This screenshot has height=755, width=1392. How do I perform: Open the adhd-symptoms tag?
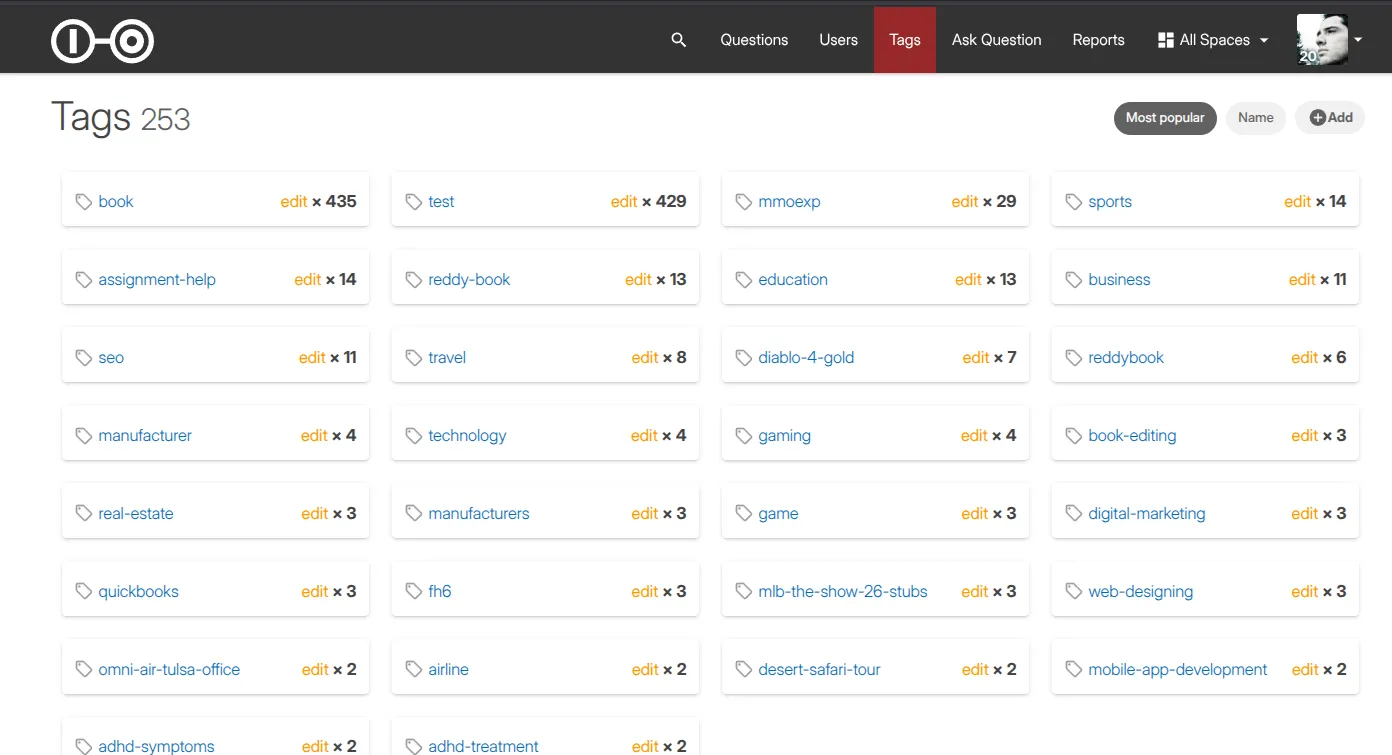click(156, 746)
